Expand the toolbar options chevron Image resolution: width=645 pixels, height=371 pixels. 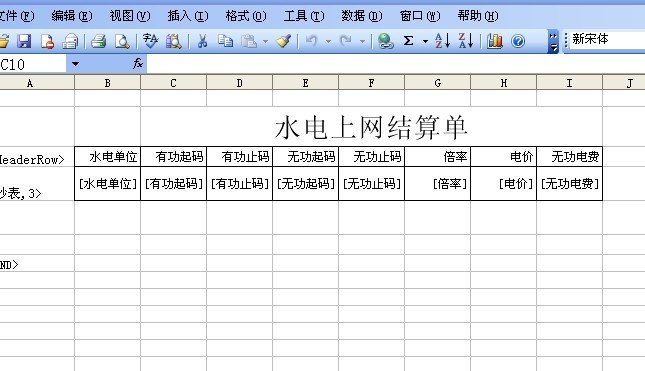(x=553, y=42)
